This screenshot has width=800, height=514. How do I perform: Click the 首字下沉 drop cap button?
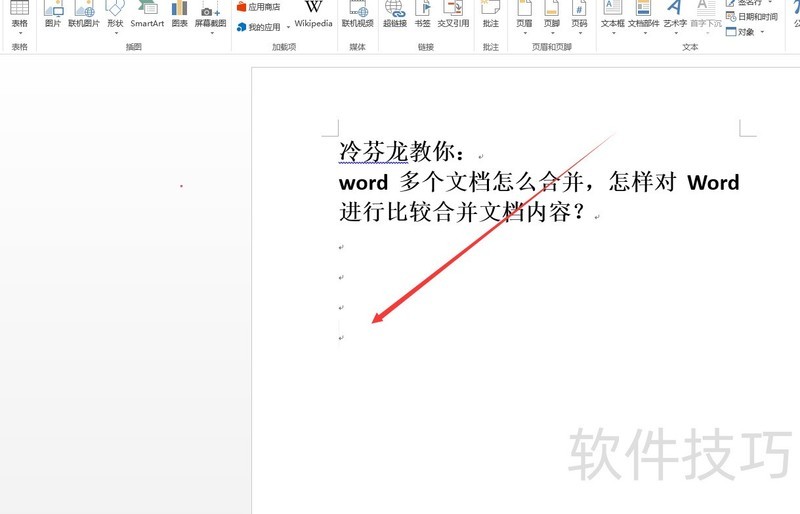click(706, 17)
